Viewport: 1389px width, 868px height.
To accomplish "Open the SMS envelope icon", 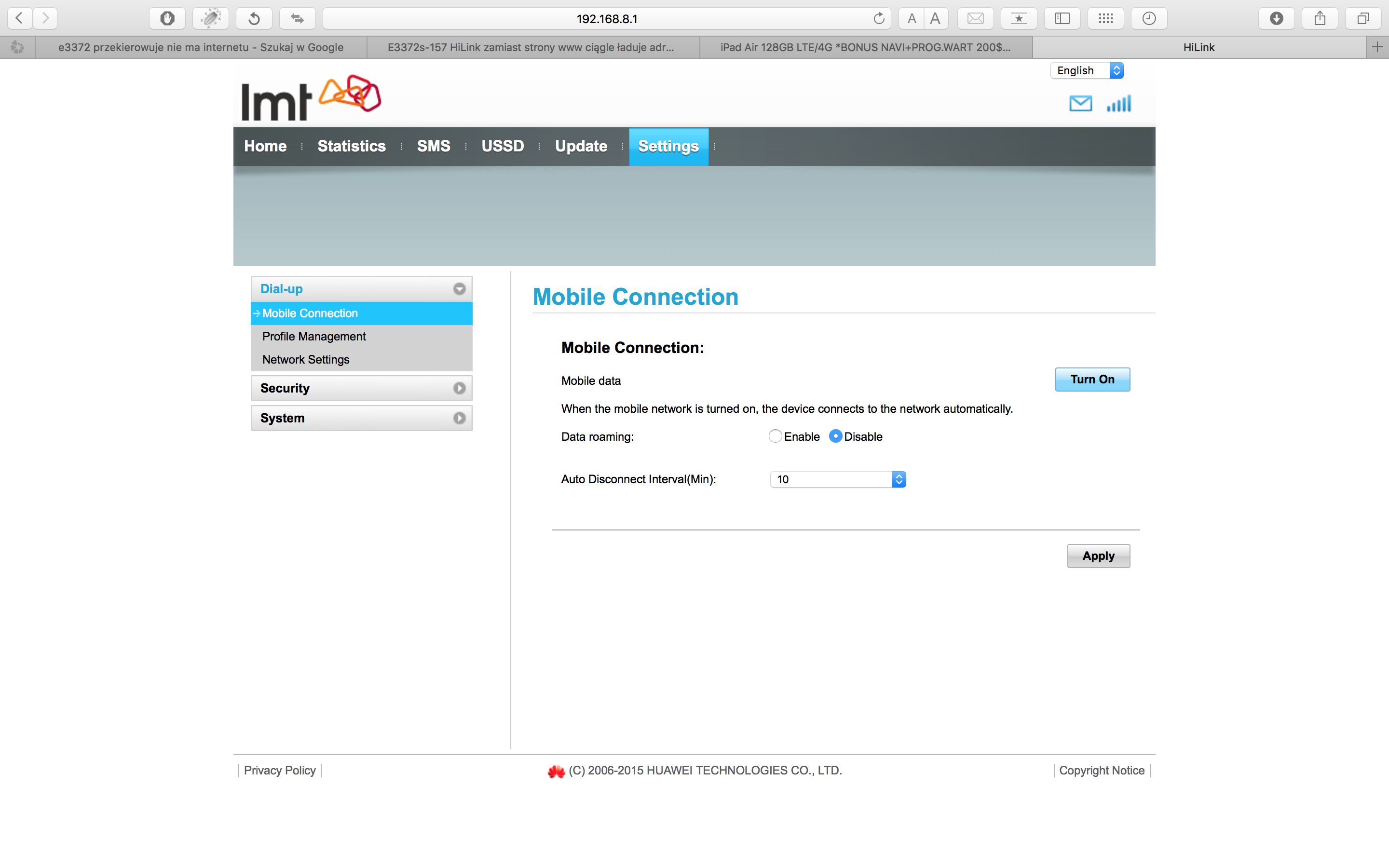I will coord(1080,103).
